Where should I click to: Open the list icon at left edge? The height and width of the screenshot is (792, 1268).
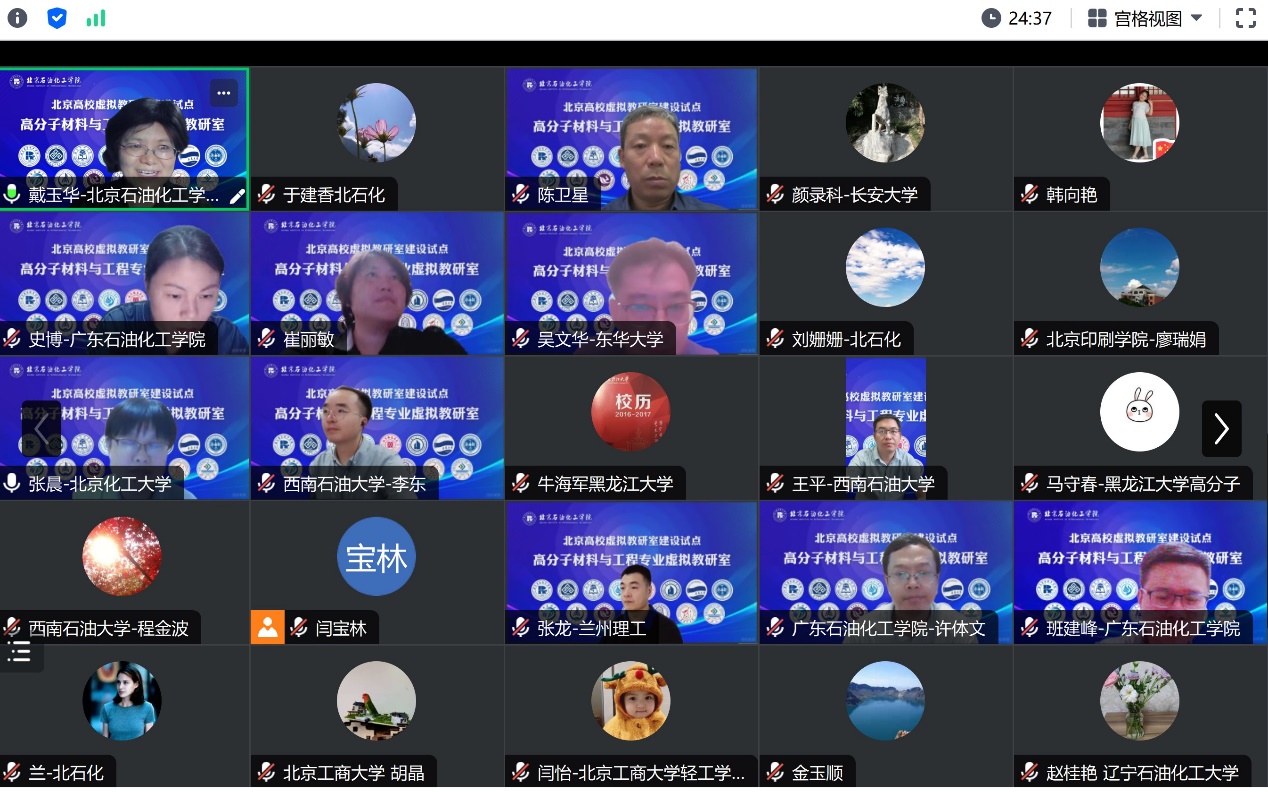(20, 654)
